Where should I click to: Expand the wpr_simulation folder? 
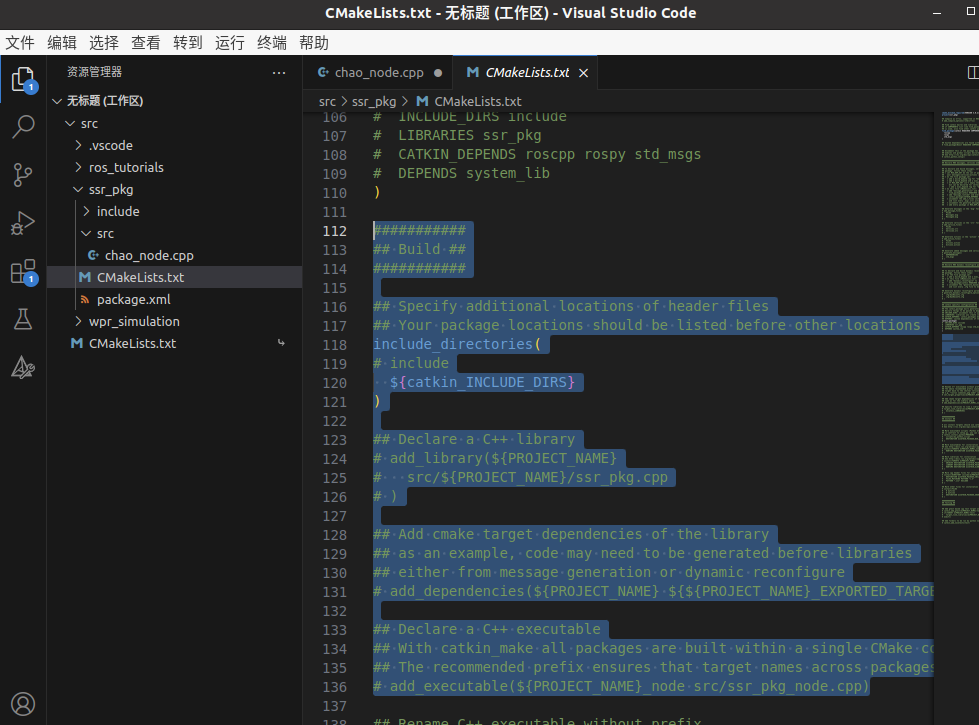coord(79,321)
